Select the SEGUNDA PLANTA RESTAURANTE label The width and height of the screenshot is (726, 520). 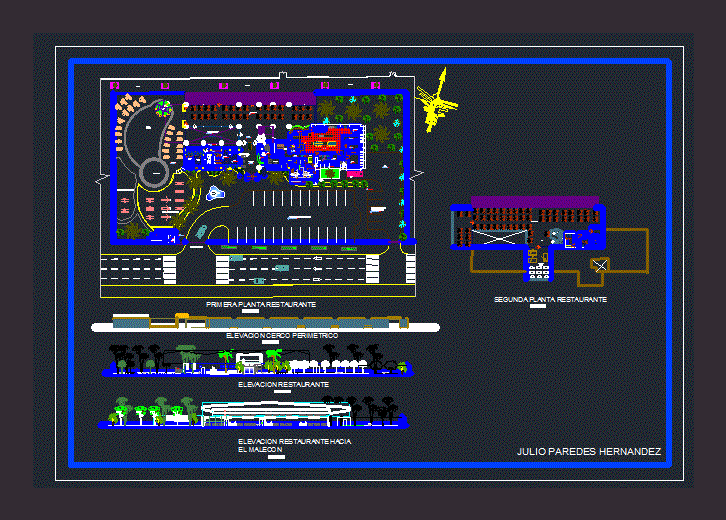pyautogui.click(x=550, y=299)
